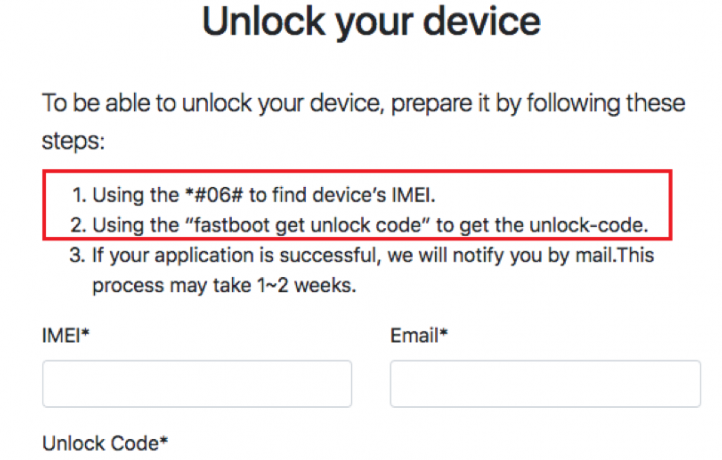Focus the Email input field

[545, 384]
